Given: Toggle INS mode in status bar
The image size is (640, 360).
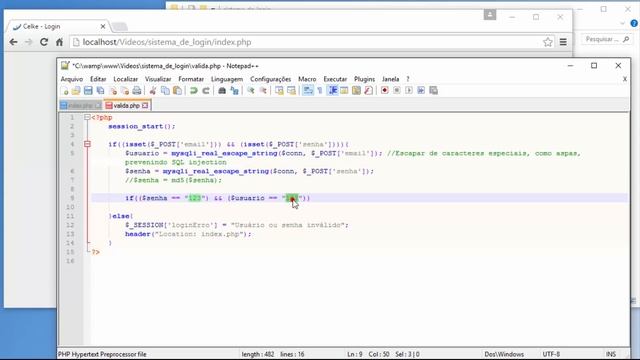Looking at the screenshot, I should coord(611,354).
